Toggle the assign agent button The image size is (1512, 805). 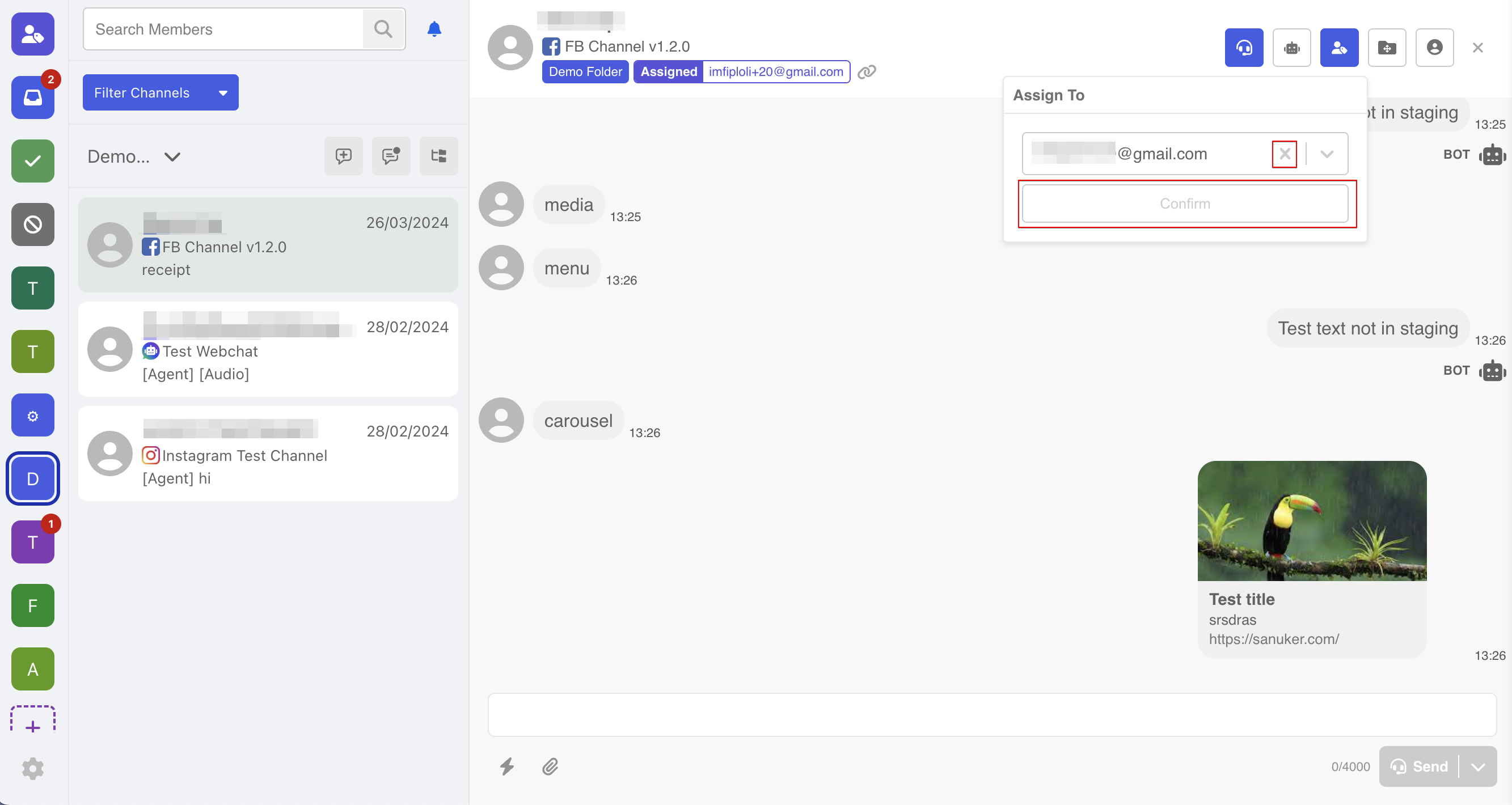click(1338, 48)
